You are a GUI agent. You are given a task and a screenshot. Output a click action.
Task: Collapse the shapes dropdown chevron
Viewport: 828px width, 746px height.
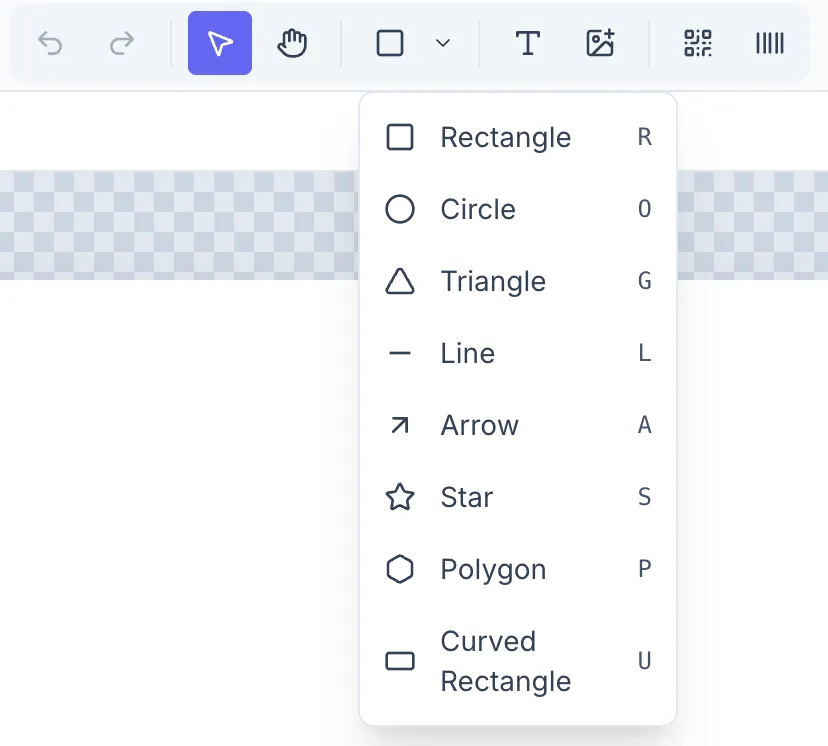tap(443, 43)
